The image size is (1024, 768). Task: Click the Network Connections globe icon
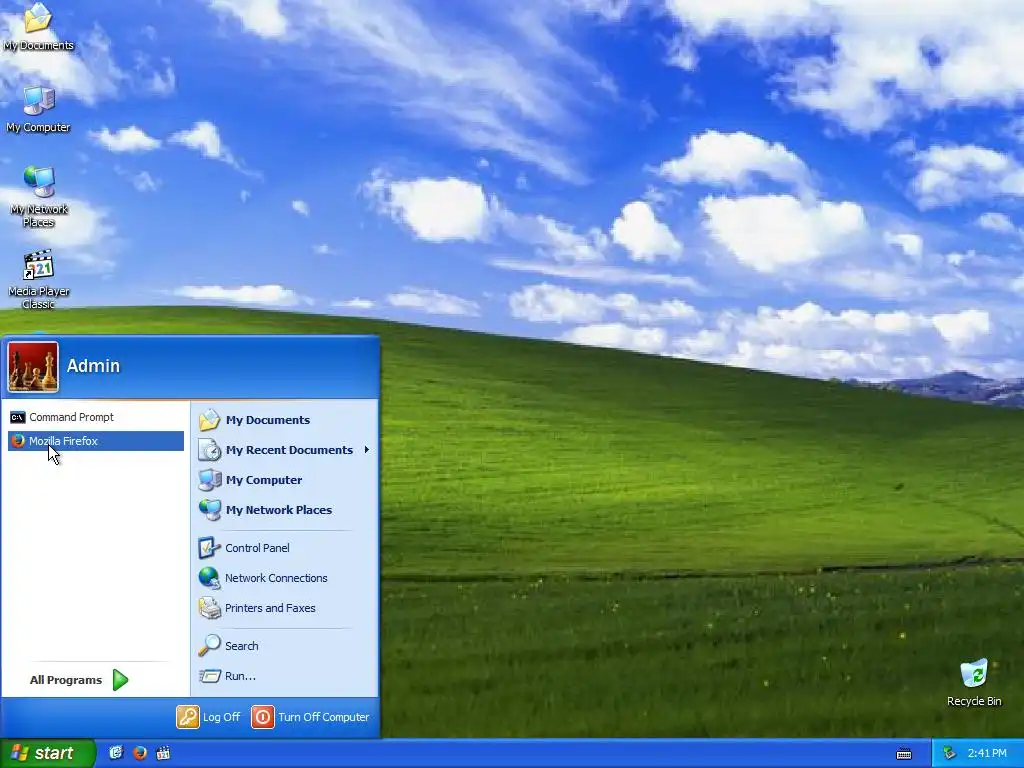pyautogui.click(x=210, y=578)
